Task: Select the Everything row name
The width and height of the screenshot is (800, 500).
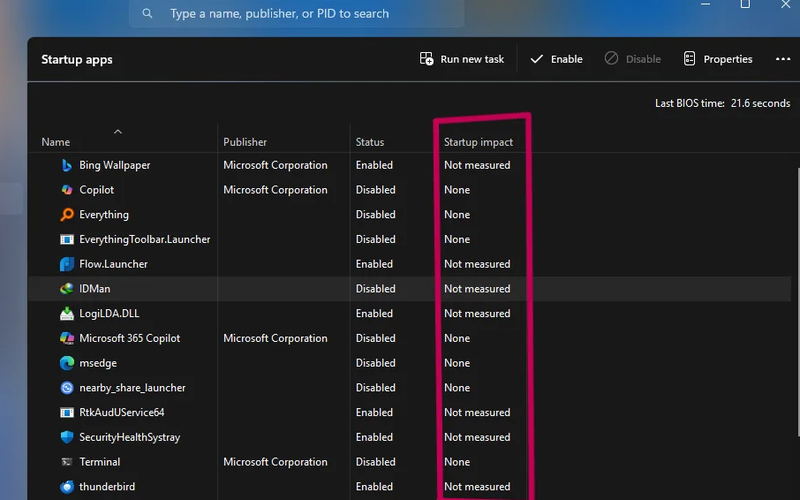Action: coord(104,215)
